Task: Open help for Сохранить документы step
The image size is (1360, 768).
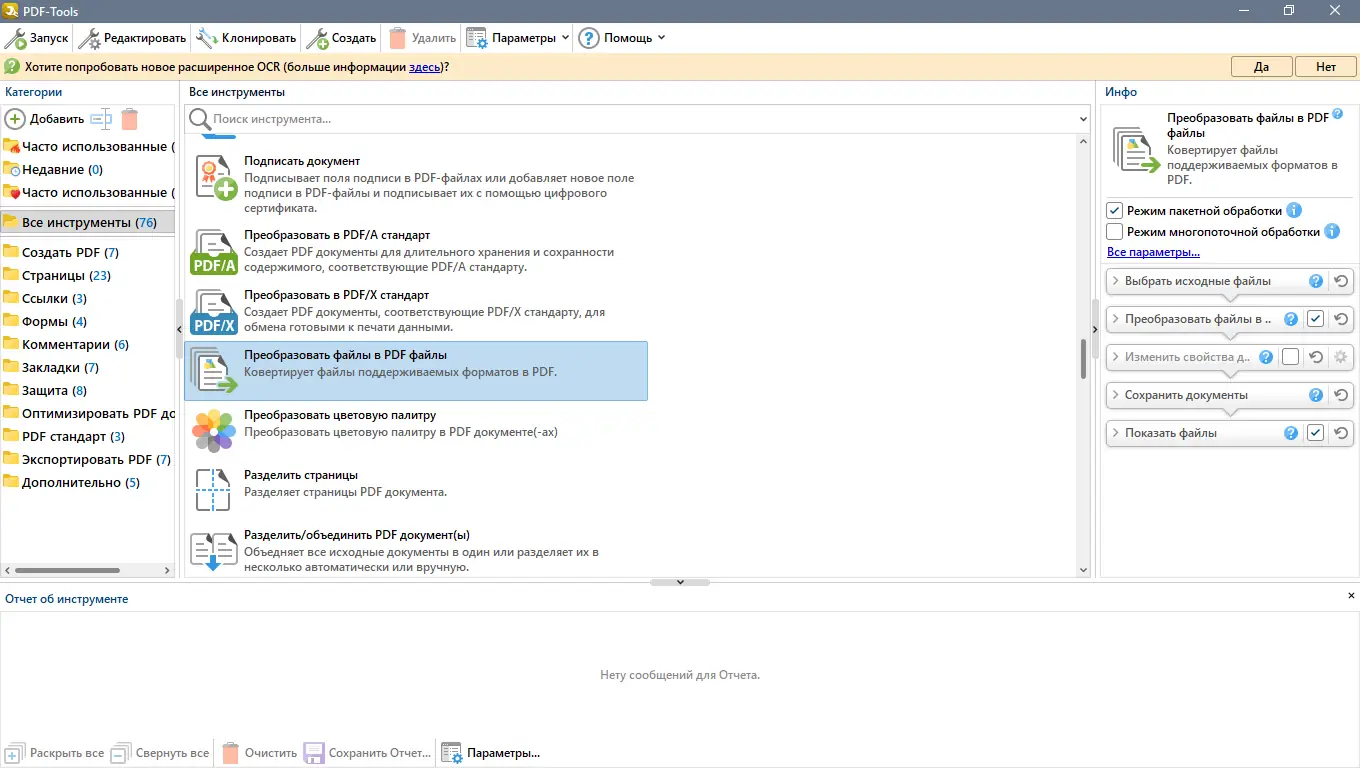Action: pos(1316,395)
